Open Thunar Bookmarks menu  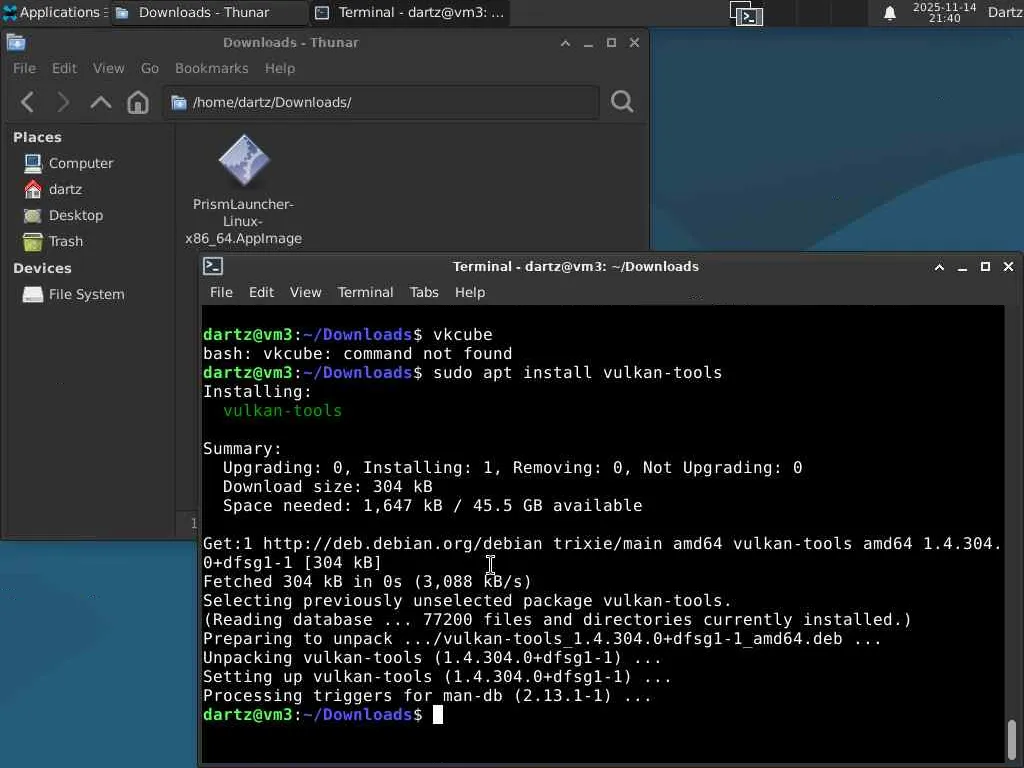(x=212, y=69)
